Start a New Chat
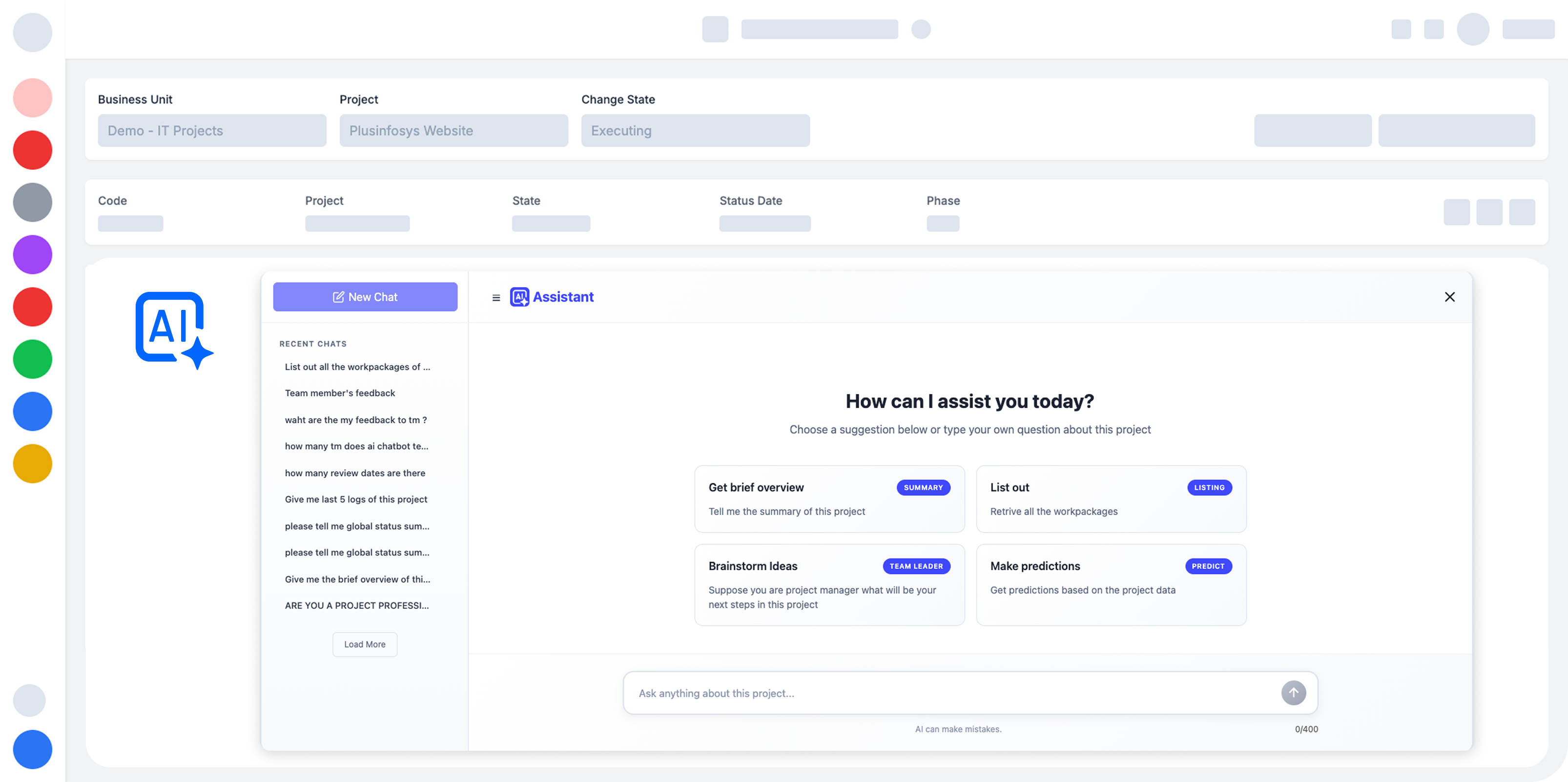1568x782 pixels. 365,297
